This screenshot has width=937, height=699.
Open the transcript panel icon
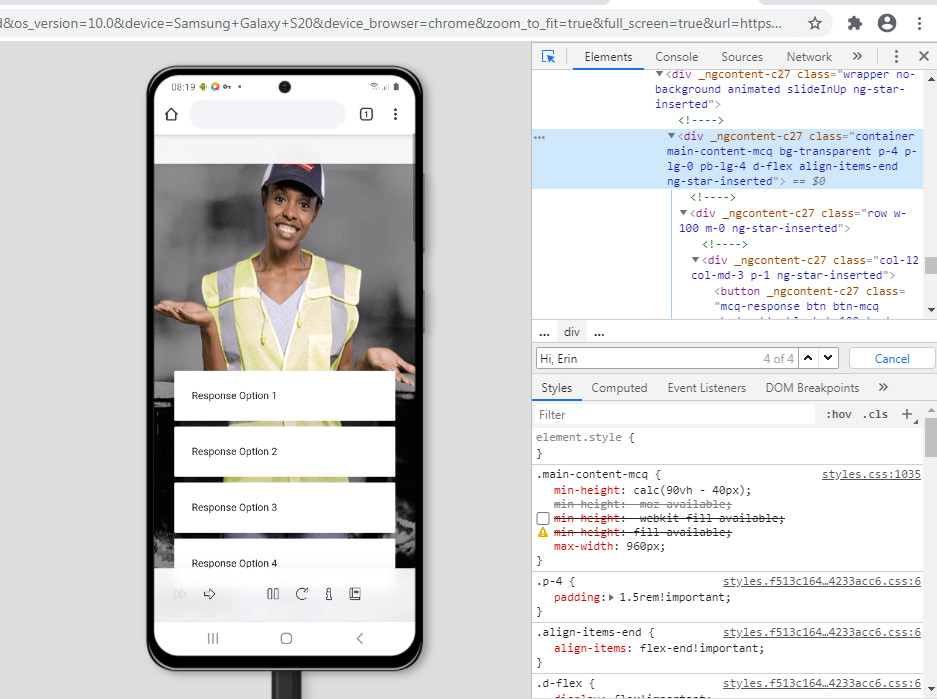click(355, 594)
